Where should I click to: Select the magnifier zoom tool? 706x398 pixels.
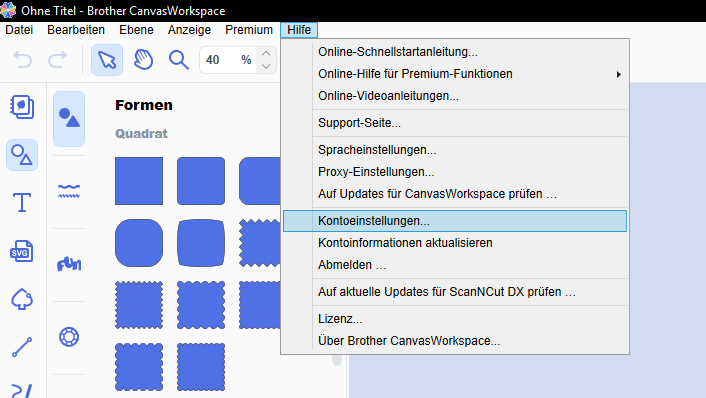tap(179, 60)
